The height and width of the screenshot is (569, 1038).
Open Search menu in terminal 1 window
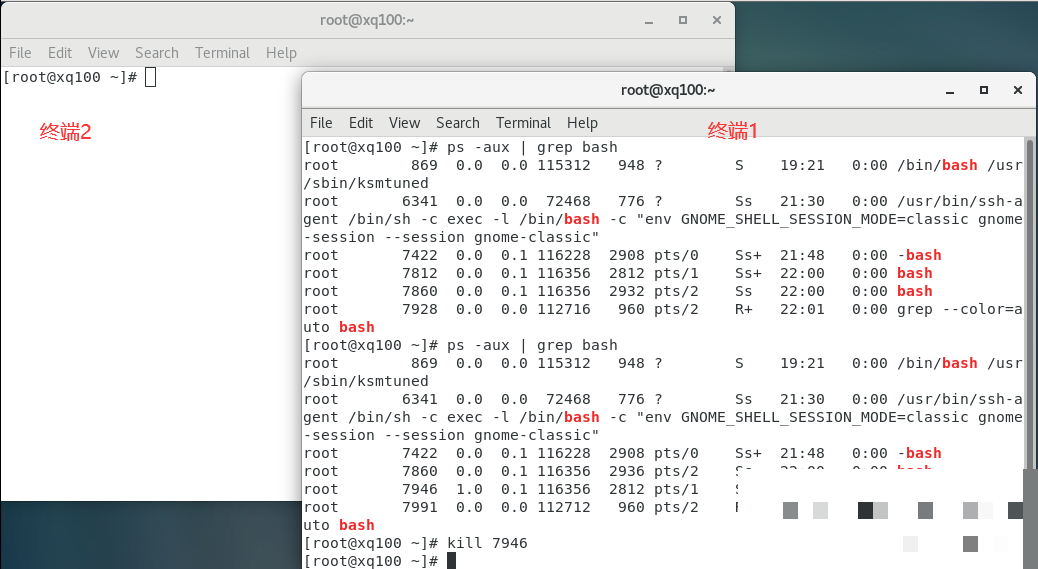pyautogui.click(x=457, y=123)
